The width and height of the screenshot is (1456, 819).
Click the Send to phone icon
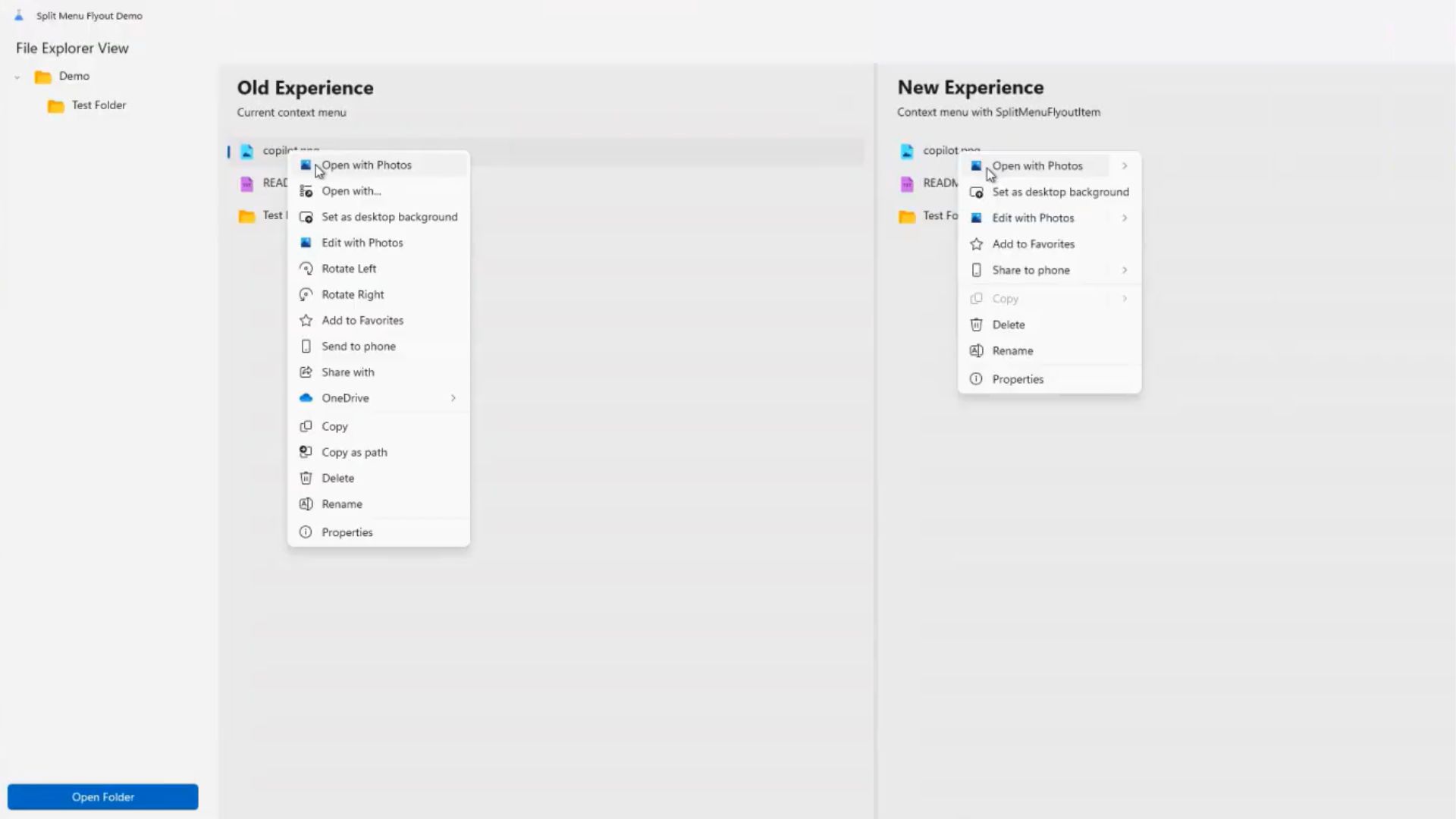tap(306, 347)
